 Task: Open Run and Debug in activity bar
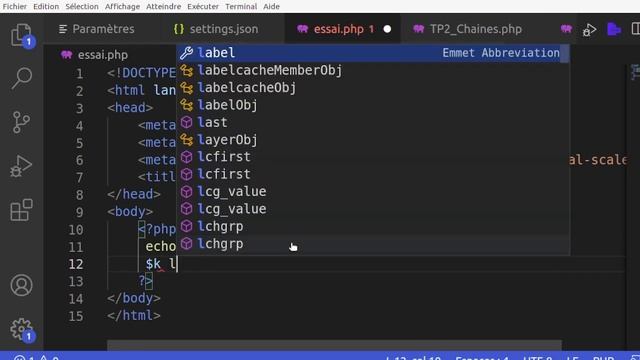point(21,166)
